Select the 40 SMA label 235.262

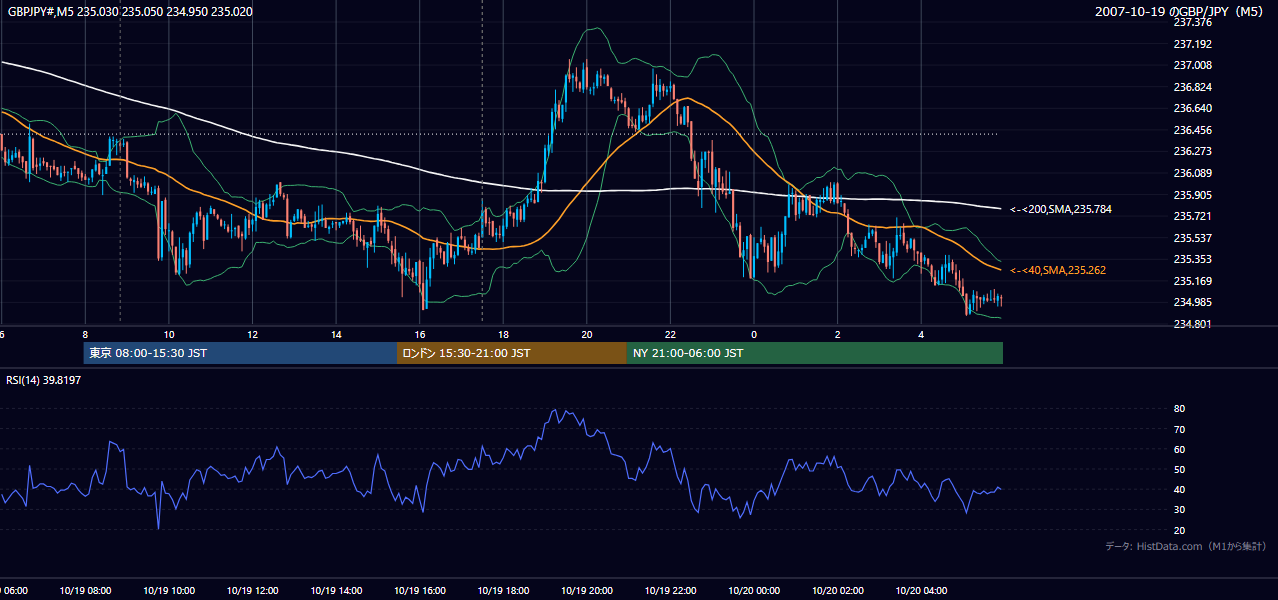[x=1057, y=270]
